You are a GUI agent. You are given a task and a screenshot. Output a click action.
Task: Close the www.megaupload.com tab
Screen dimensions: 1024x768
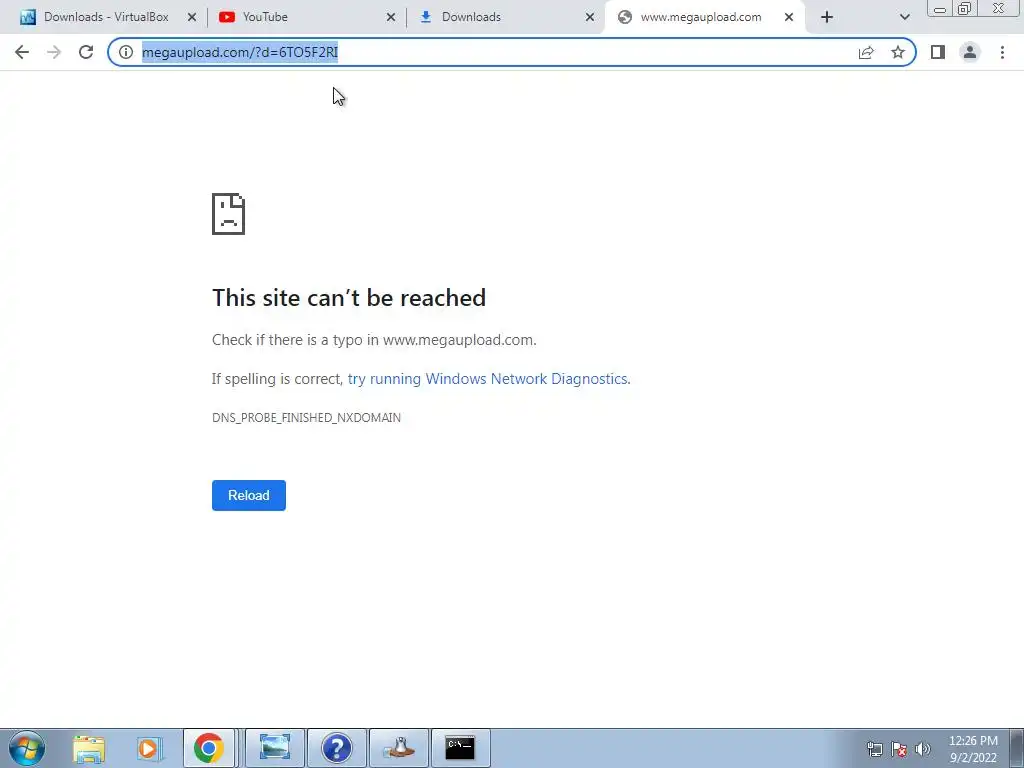(789, 17)
